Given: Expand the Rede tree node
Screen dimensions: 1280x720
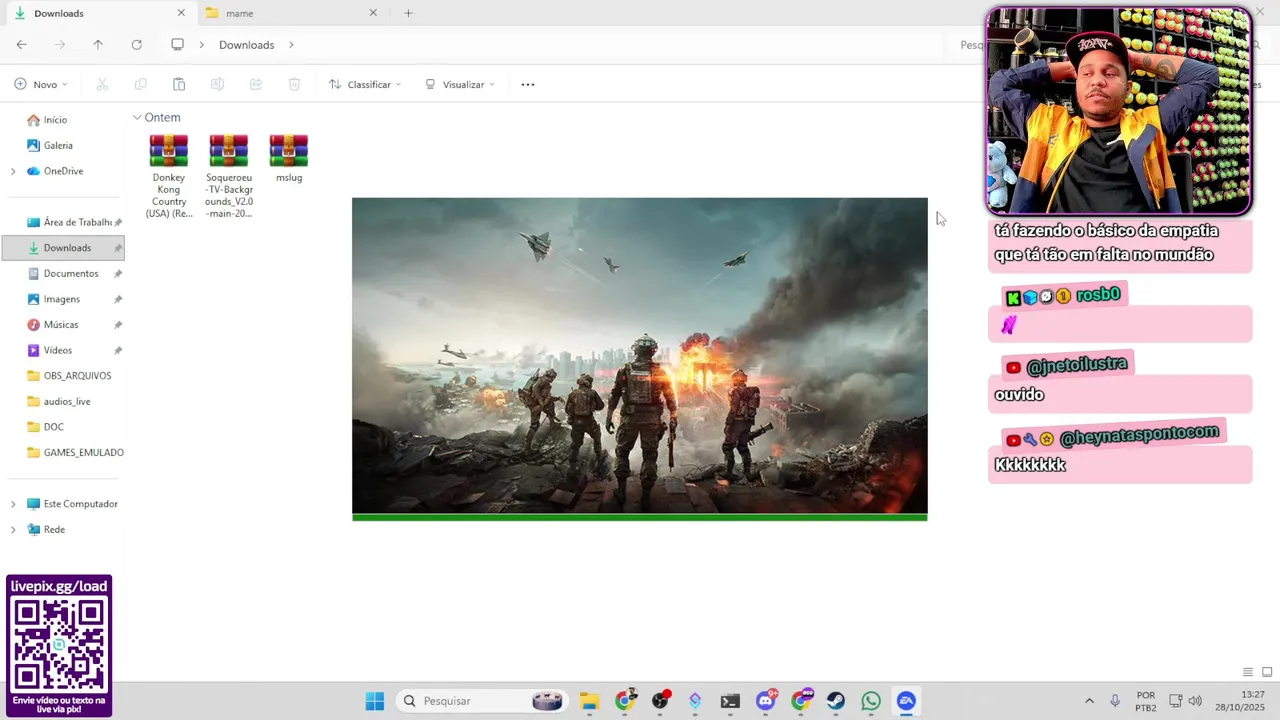Looking at the screenshot, I should (x=13, y=530).
